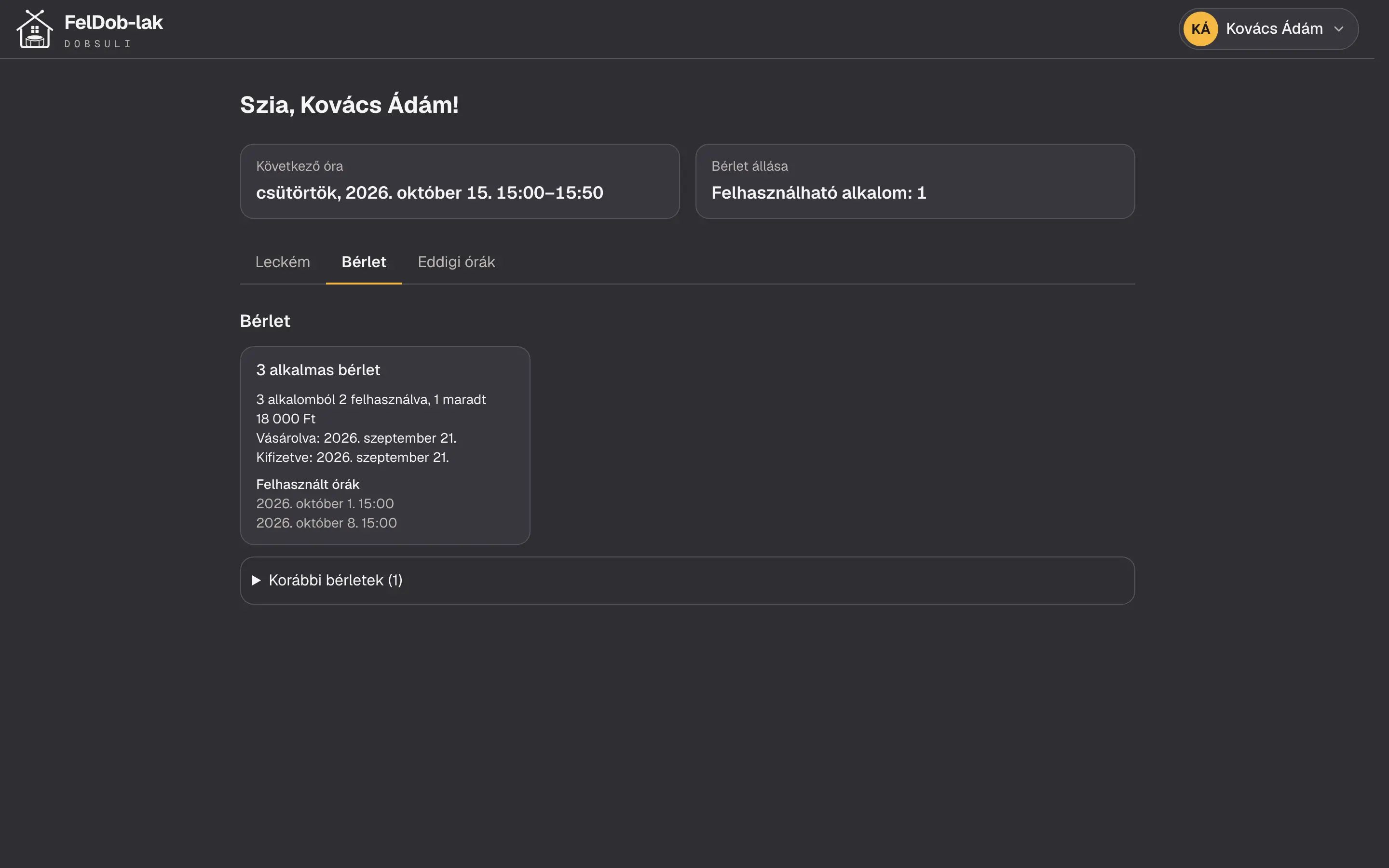Image resolution: width=1389 pixels, height=868 pixels.
Task: Click the used lesson 2026. október 8. 15:00
Action: click(327, 523)
